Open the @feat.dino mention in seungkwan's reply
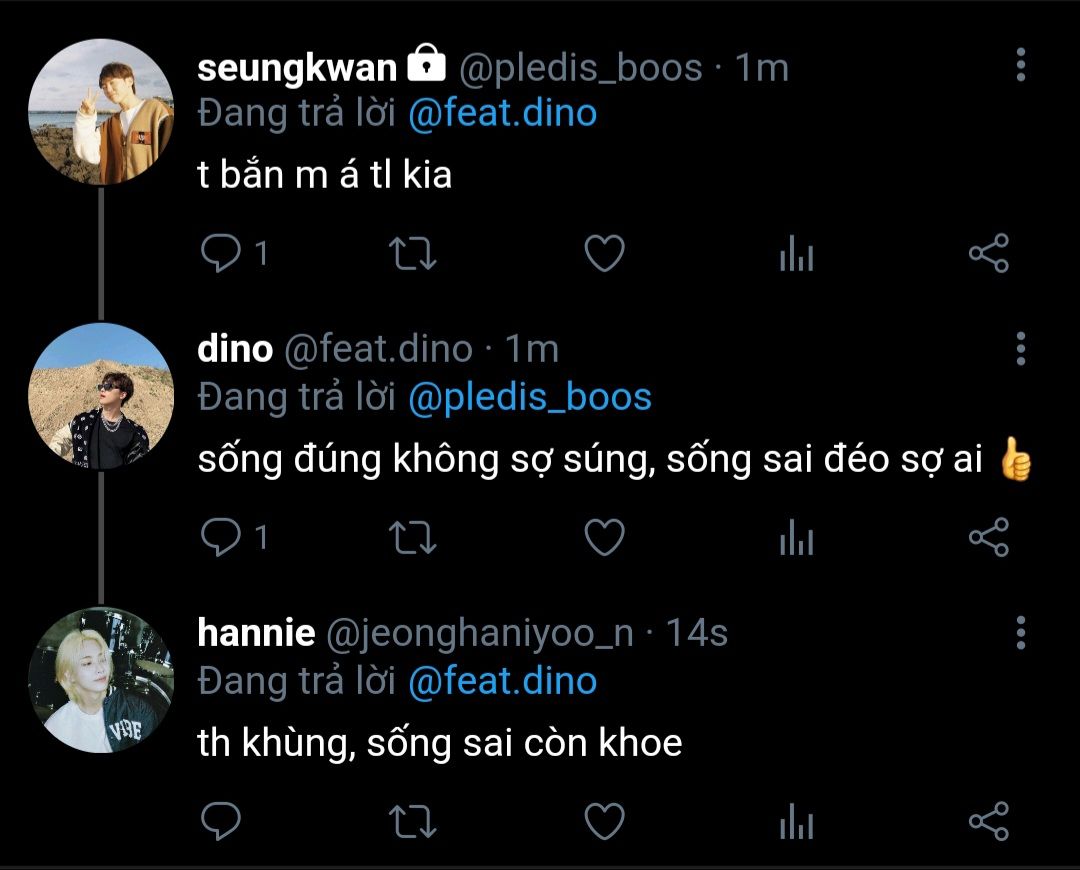 tap(502, 114)
